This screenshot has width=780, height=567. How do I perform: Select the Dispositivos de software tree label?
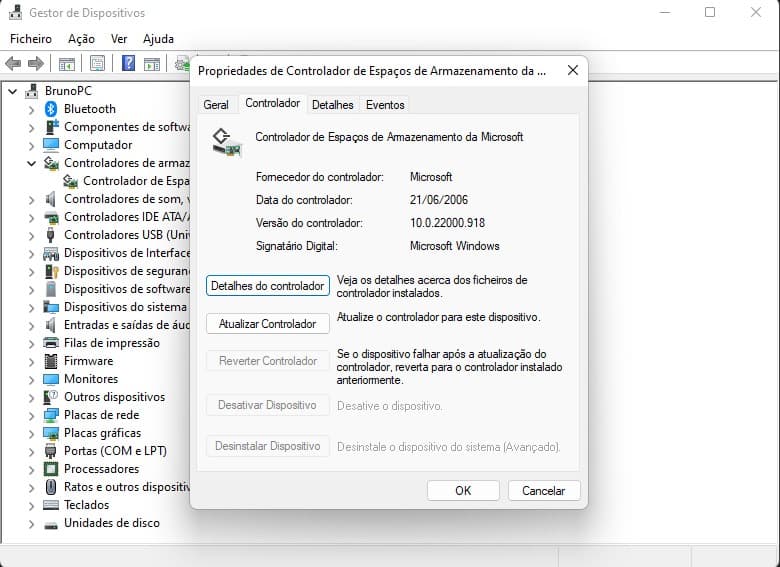tap(127, 289)
